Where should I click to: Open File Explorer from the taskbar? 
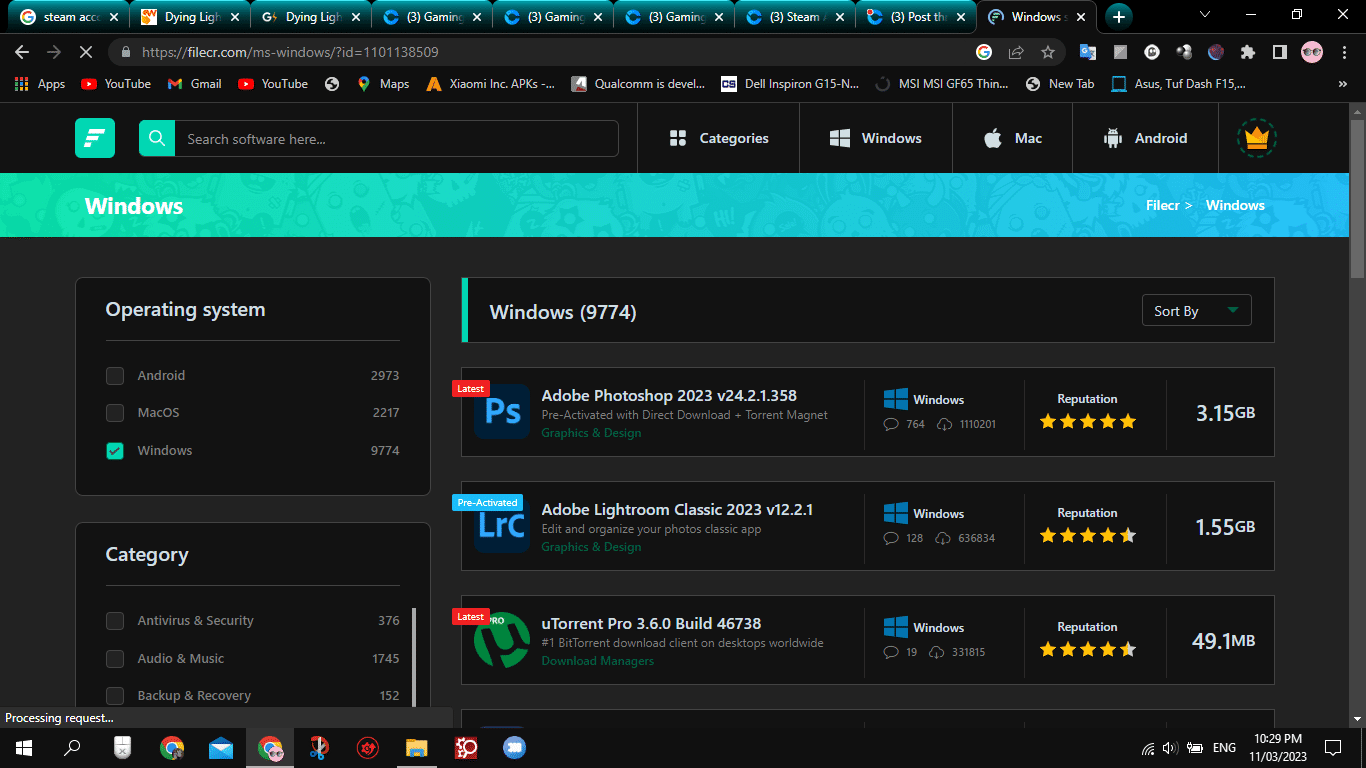coord(417,747)
